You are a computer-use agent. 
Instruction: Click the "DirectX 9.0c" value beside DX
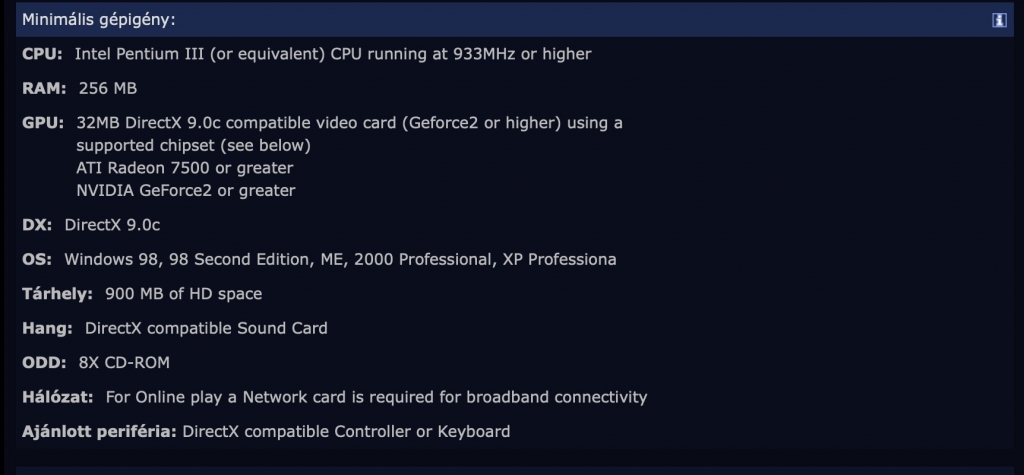112,225
